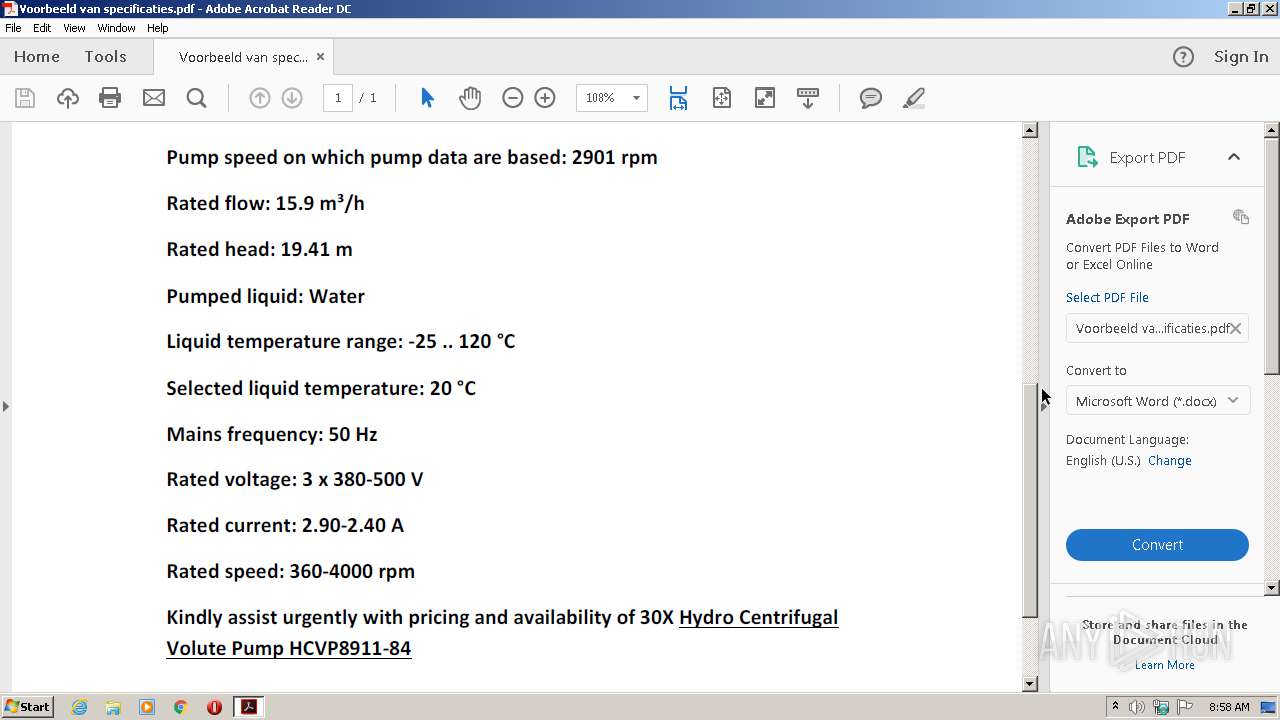Open the Edit menu
Viewport: 1280px width, 720px height.
click(x=42, y=28)
